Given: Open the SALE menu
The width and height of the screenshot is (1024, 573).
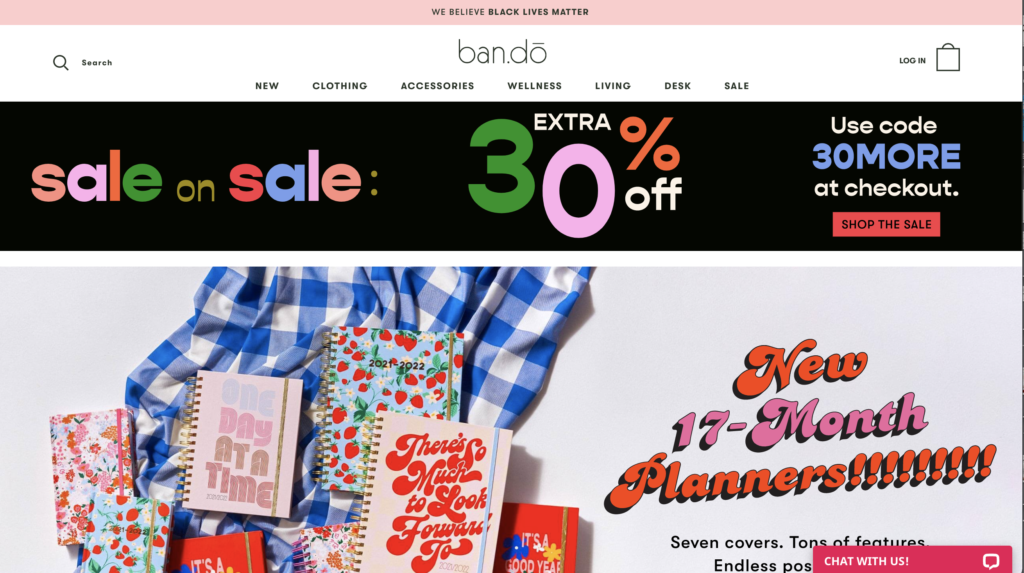Looking at the screenshot, I should [x=737, y=86].
